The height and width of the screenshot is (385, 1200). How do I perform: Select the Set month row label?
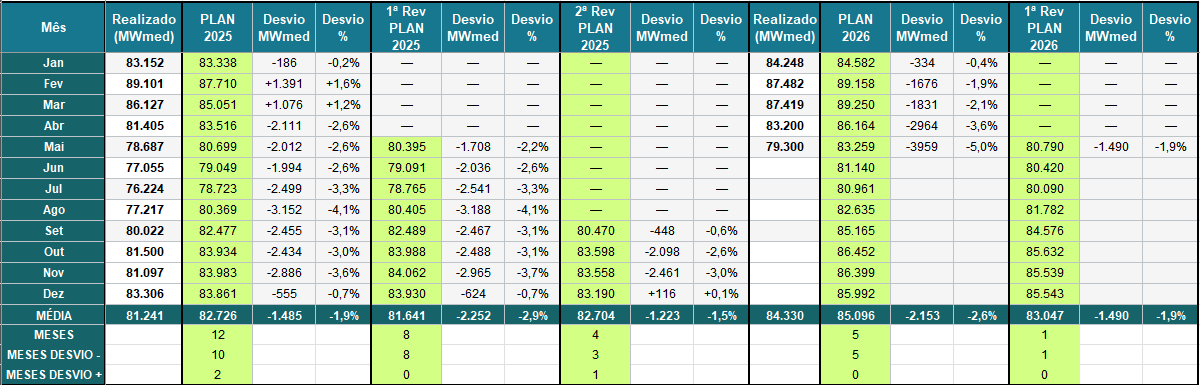54,230
